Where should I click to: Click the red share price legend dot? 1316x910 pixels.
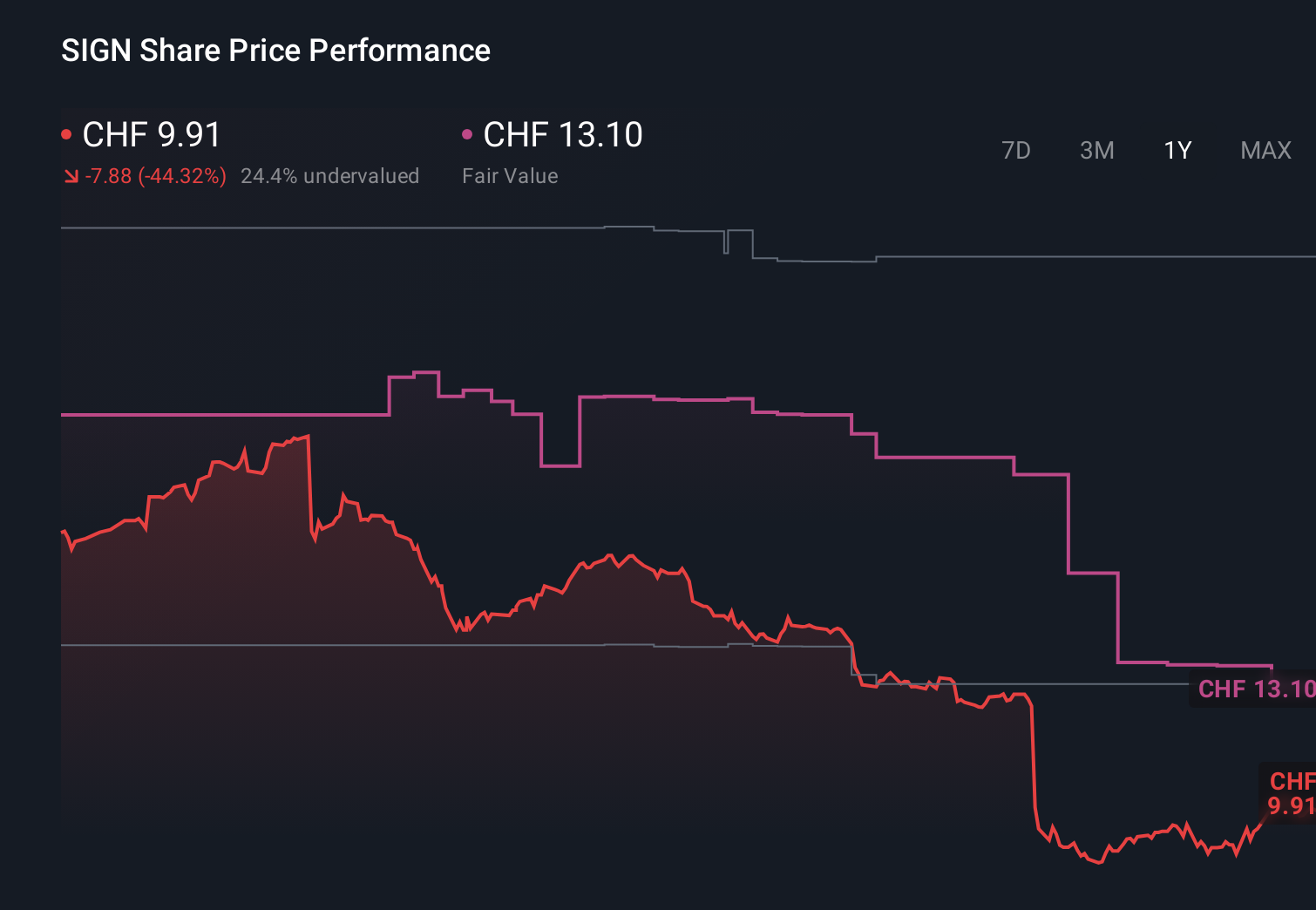pyautogui.click(x=65, y=132)
